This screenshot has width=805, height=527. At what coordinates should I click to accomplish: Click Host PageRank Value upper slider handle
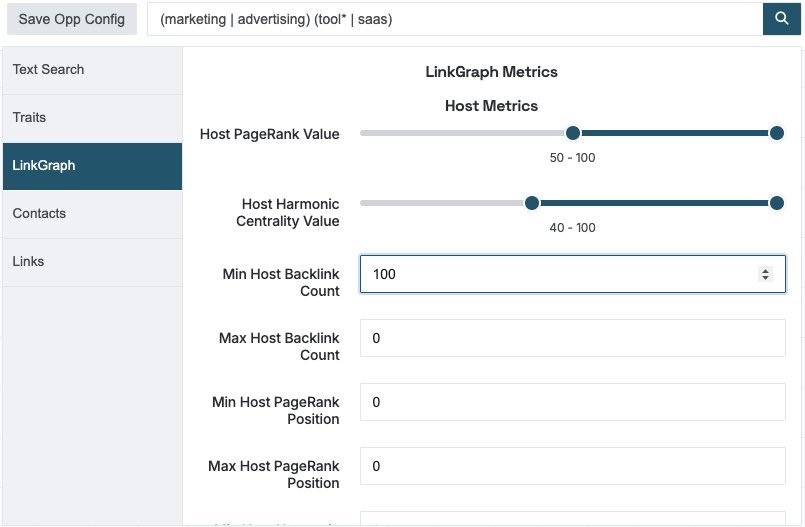[x=777, y=133]
